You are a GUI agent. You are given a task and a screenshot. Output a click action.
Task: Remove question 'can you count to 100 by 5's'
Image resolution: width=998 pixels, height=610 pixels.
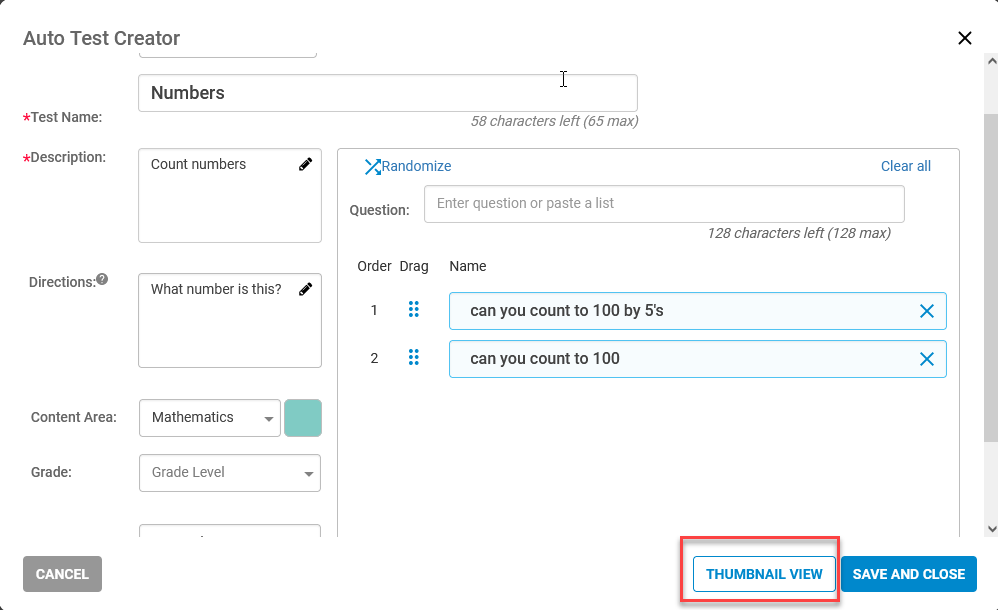(927, 311)
